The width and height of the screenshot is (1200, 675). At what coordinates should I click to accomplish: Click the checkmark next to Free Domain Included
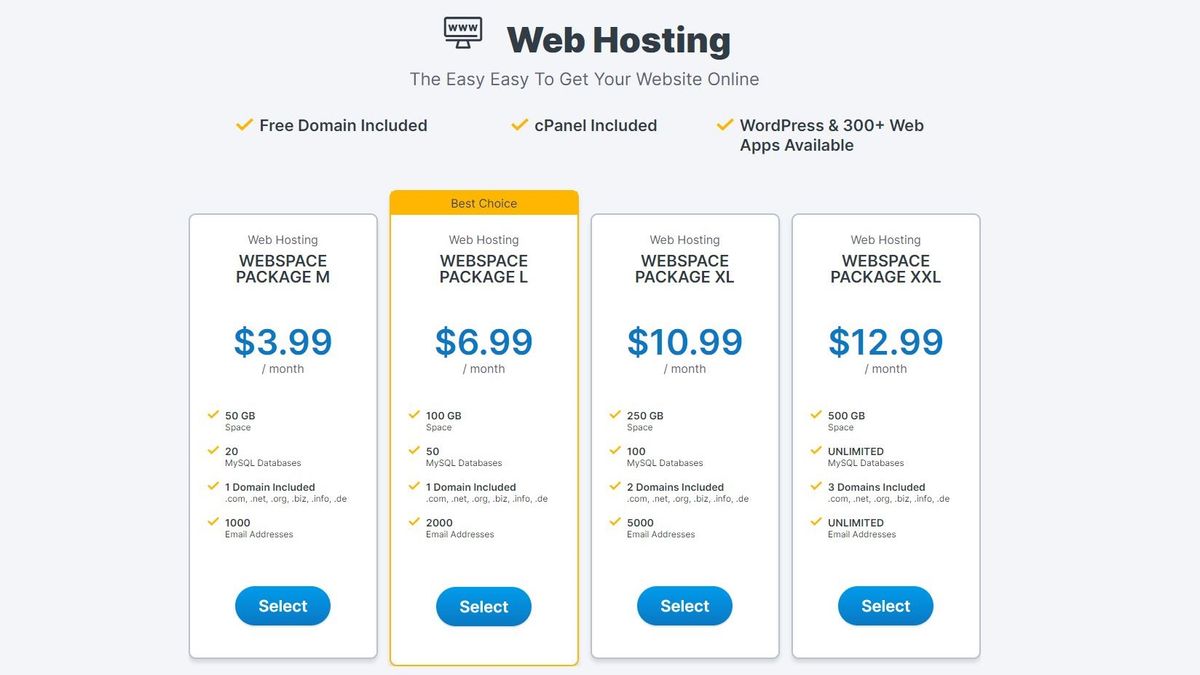point(244,125)
